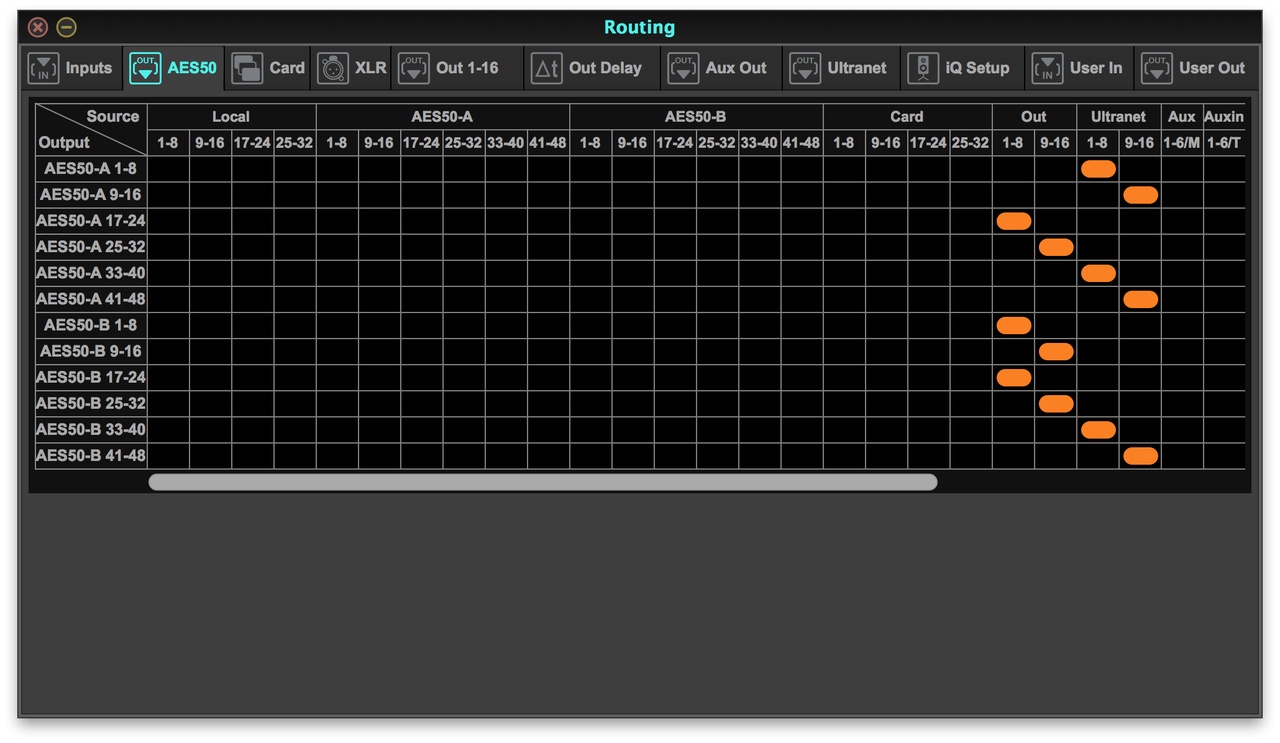Click the horizontal scrollbar below the matrix
The image size is (1280, 743).
pos(543,481)
